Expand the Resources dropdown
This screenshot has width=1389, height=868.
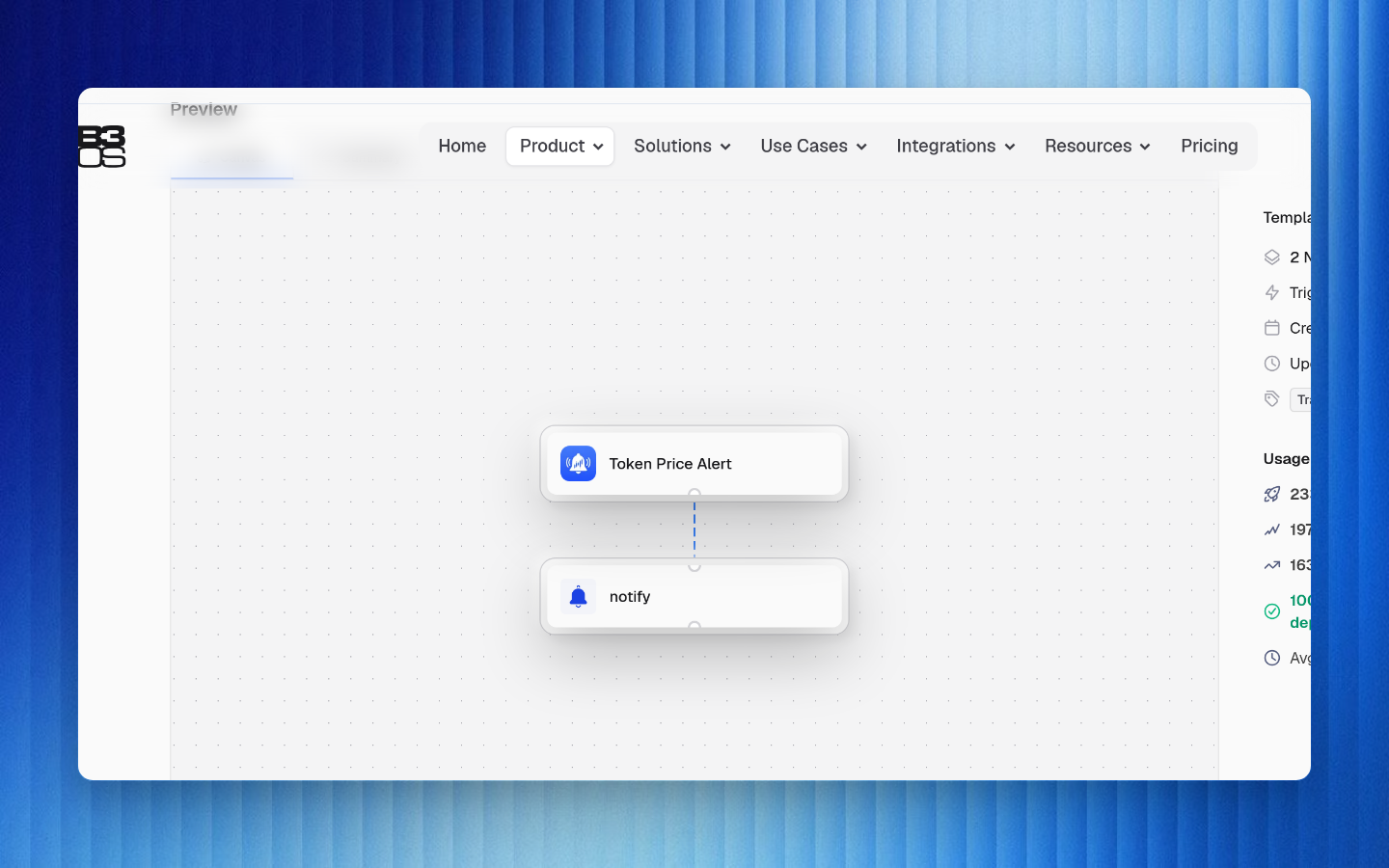tap(1097, 147)
